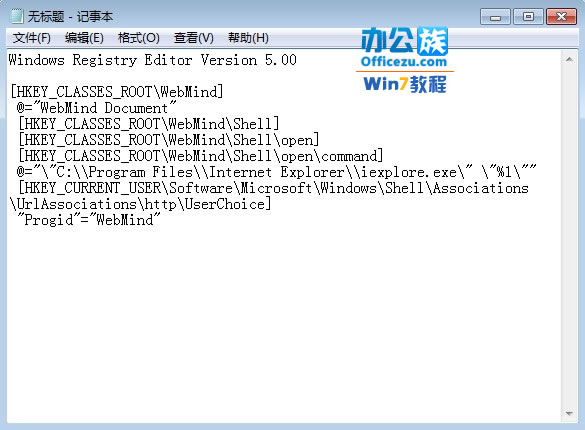Open the 查看(V) menu
Screen dimensions: 585x430
[x=193, y=38]
